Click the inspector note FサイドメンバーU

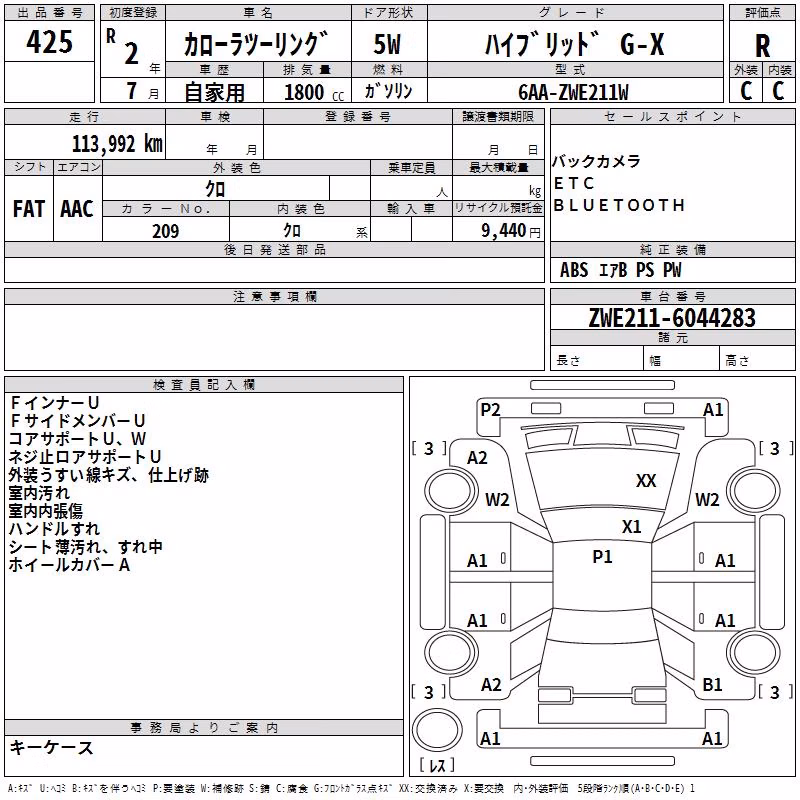(78, 420)
